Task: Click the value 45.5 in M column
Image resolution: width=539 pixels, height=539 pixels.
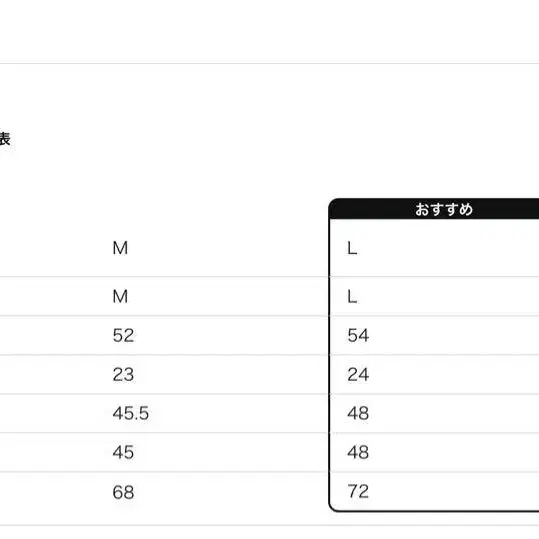Action: [x=131, y=413]
